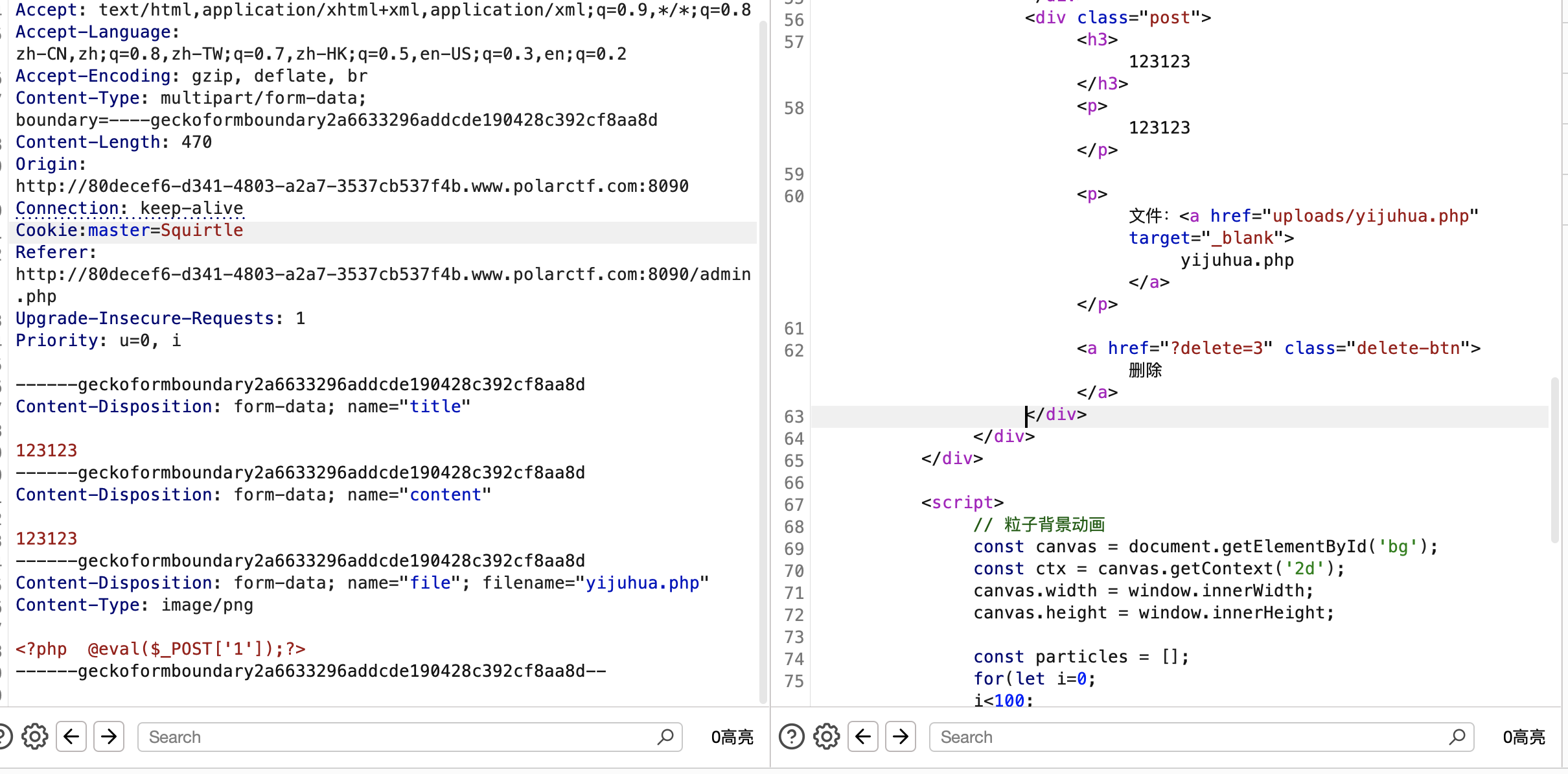
Task: Click request pane 0高亮 highlight counter
Action: pyautogui.click(x=732, y=737)
